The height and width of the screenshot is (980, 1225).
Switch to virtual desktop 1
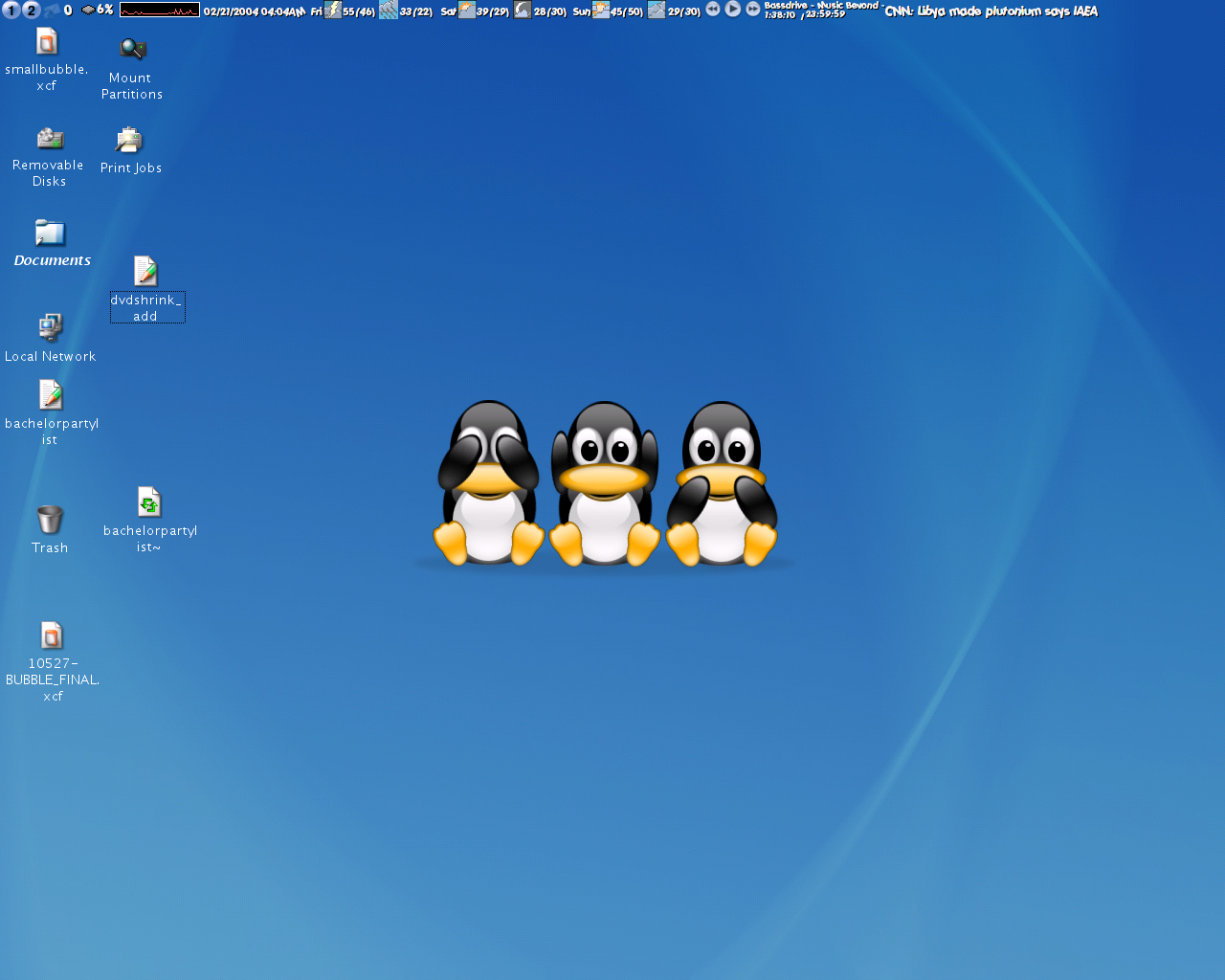[x=11, y=10]
